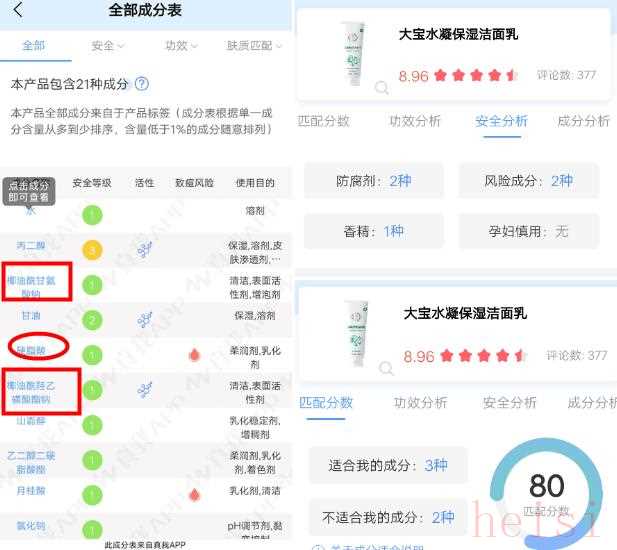Expand the 肤质匹配 filter dropdown
This screenshot has height=550, width=617.
[254, 46]
